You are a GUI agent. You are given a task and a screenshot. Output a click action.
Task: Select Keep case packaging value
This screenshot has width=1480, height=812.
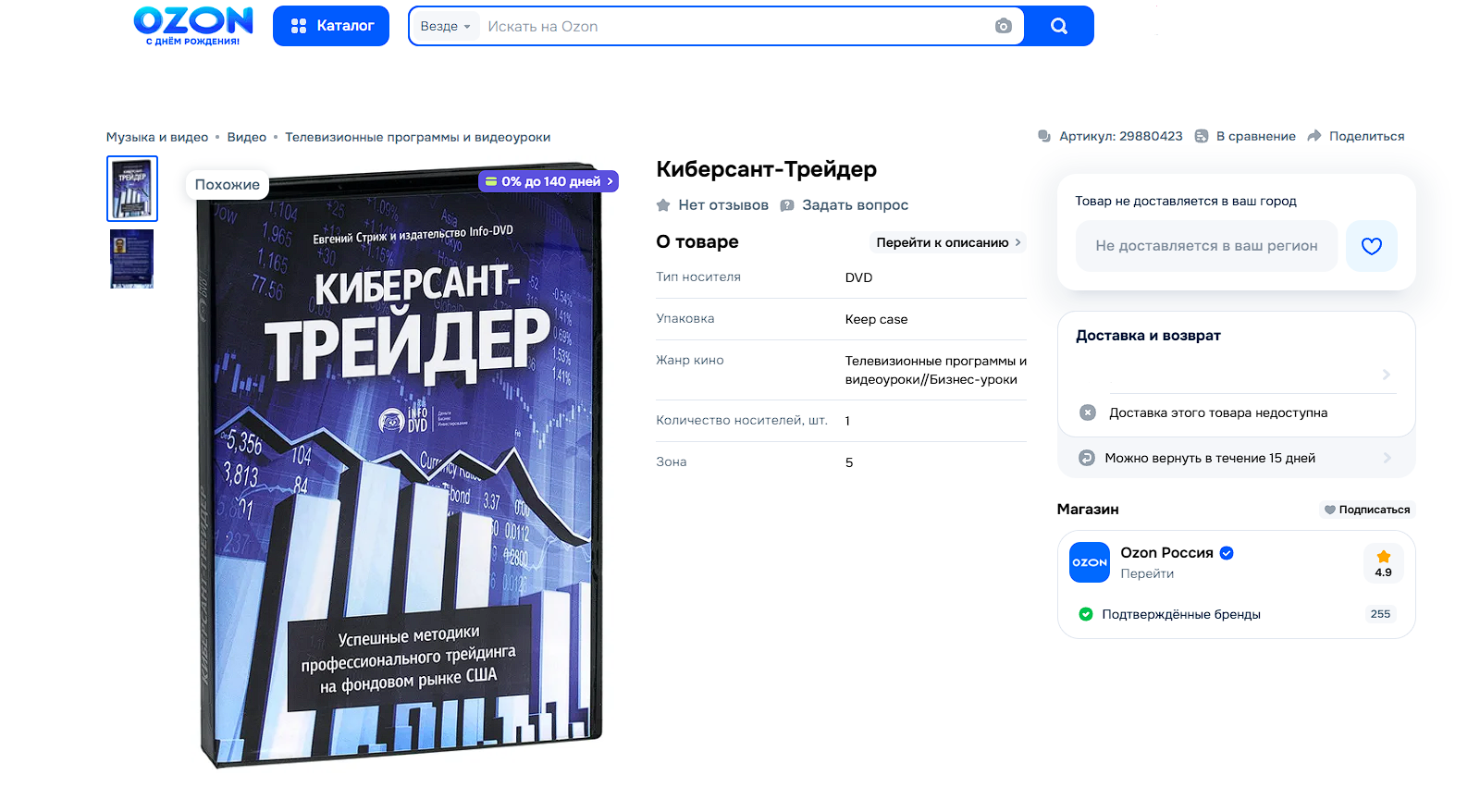tap(876, 319)
